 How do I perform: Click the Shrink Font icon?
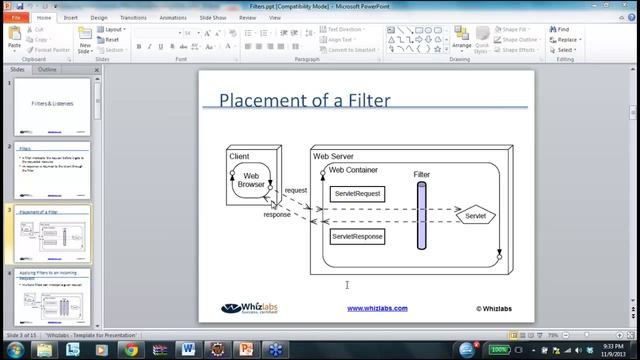click(x=218, y=33)
